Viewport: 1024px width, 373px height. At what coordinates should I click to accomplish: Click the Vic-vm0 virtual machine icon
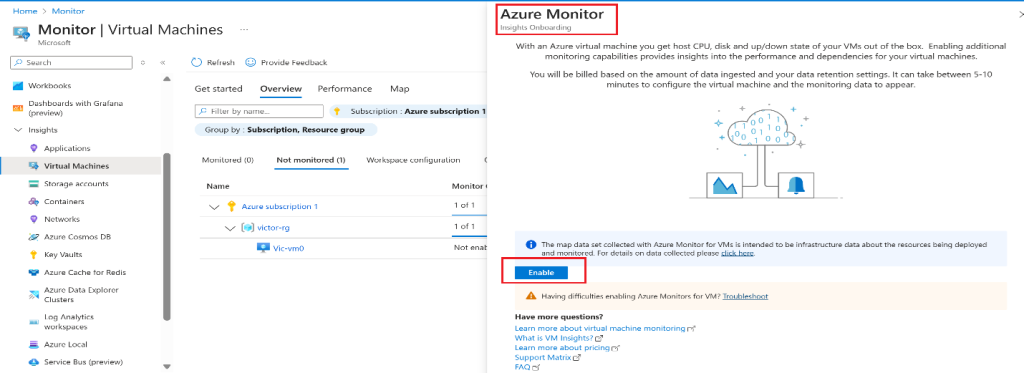pyautogui.click(x=263, y=248)
